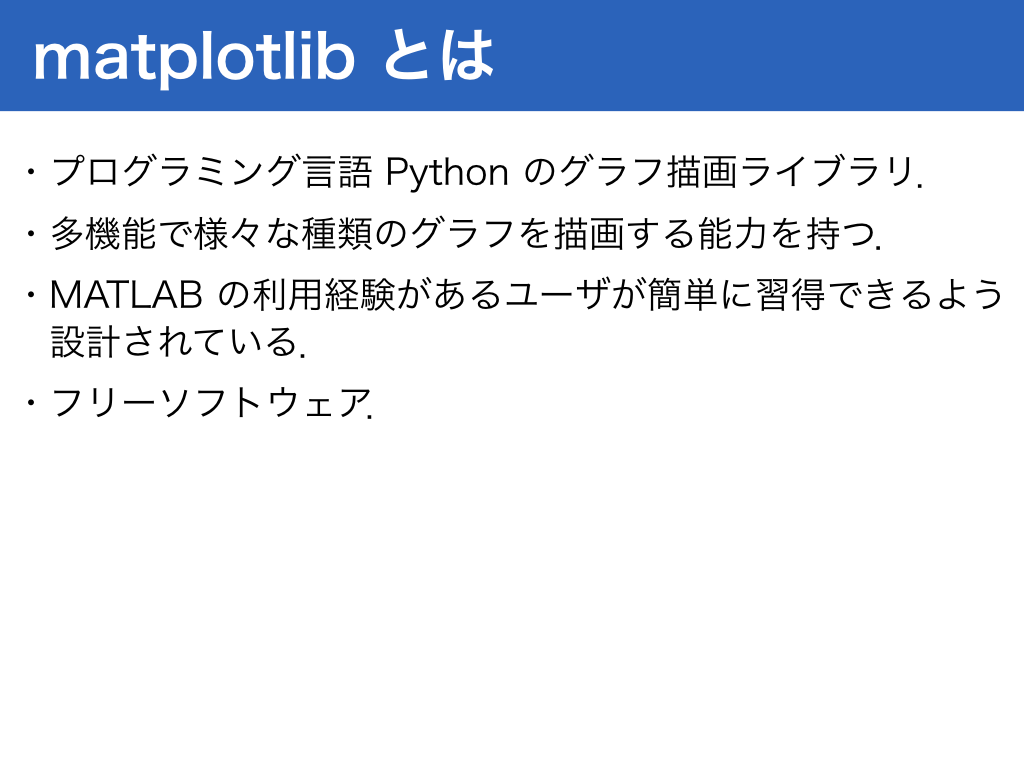
Task: Click the slide title "matplotlib とは"
Action: point(263,56)
